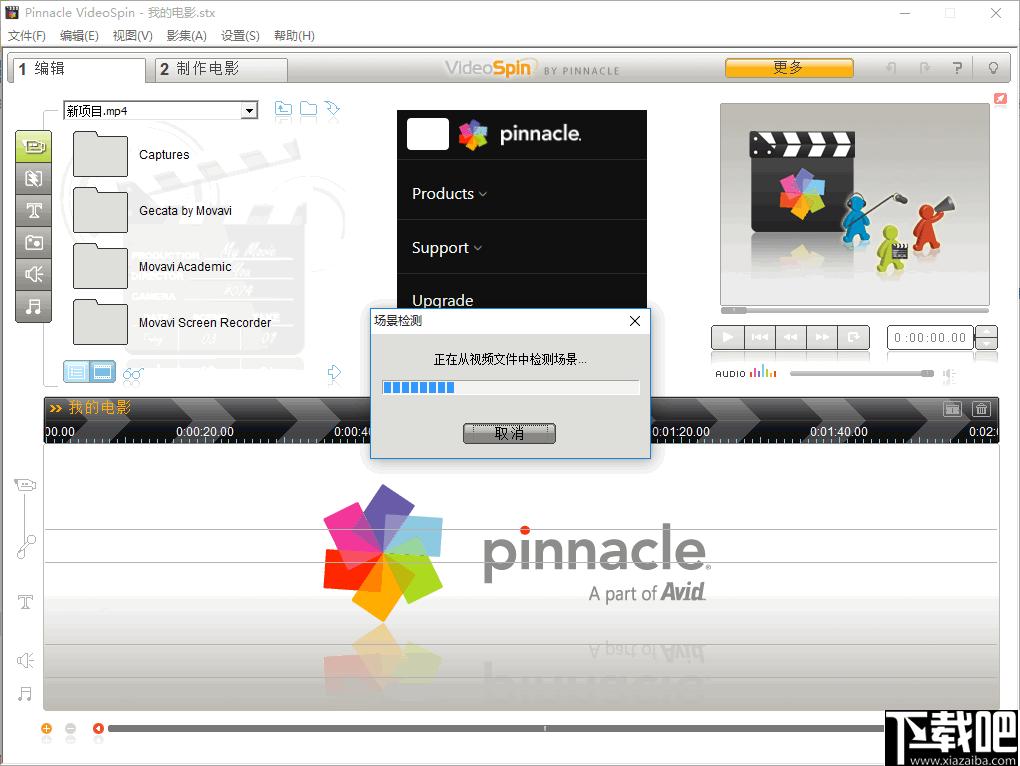Image resolution: width=1020 pixels, height=766 pixels.
Task: Click the video track camera icon
Action: coord(25,484)
